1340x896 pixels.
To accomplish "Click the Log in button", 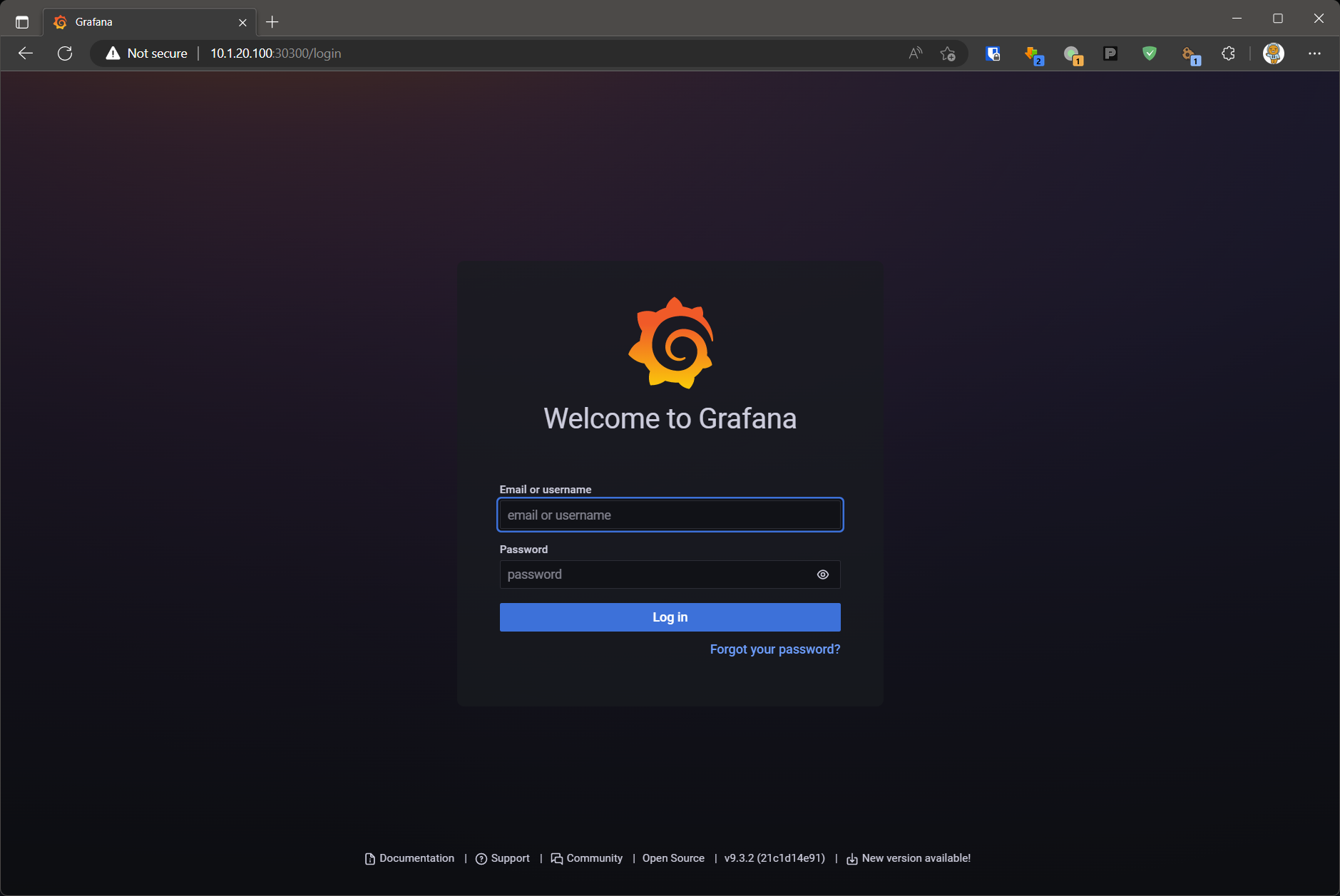I will click(670, 617).
